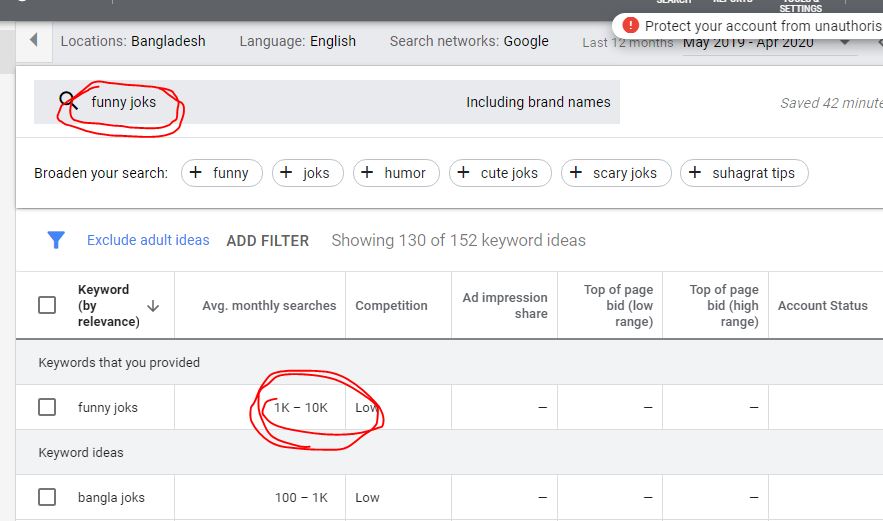Click the back arrow collapse icon

(34, 40)
